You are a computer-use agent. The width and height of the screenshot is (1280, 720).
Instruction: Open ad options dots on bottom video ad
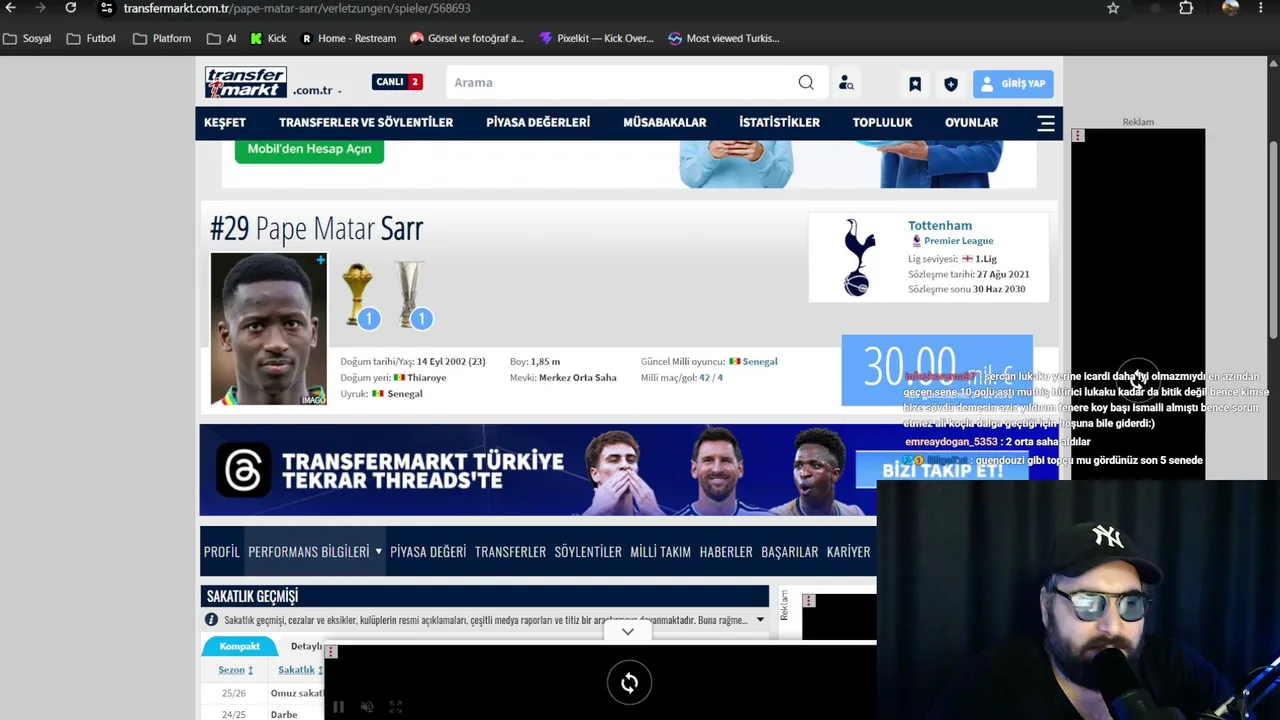pos(330,652)
